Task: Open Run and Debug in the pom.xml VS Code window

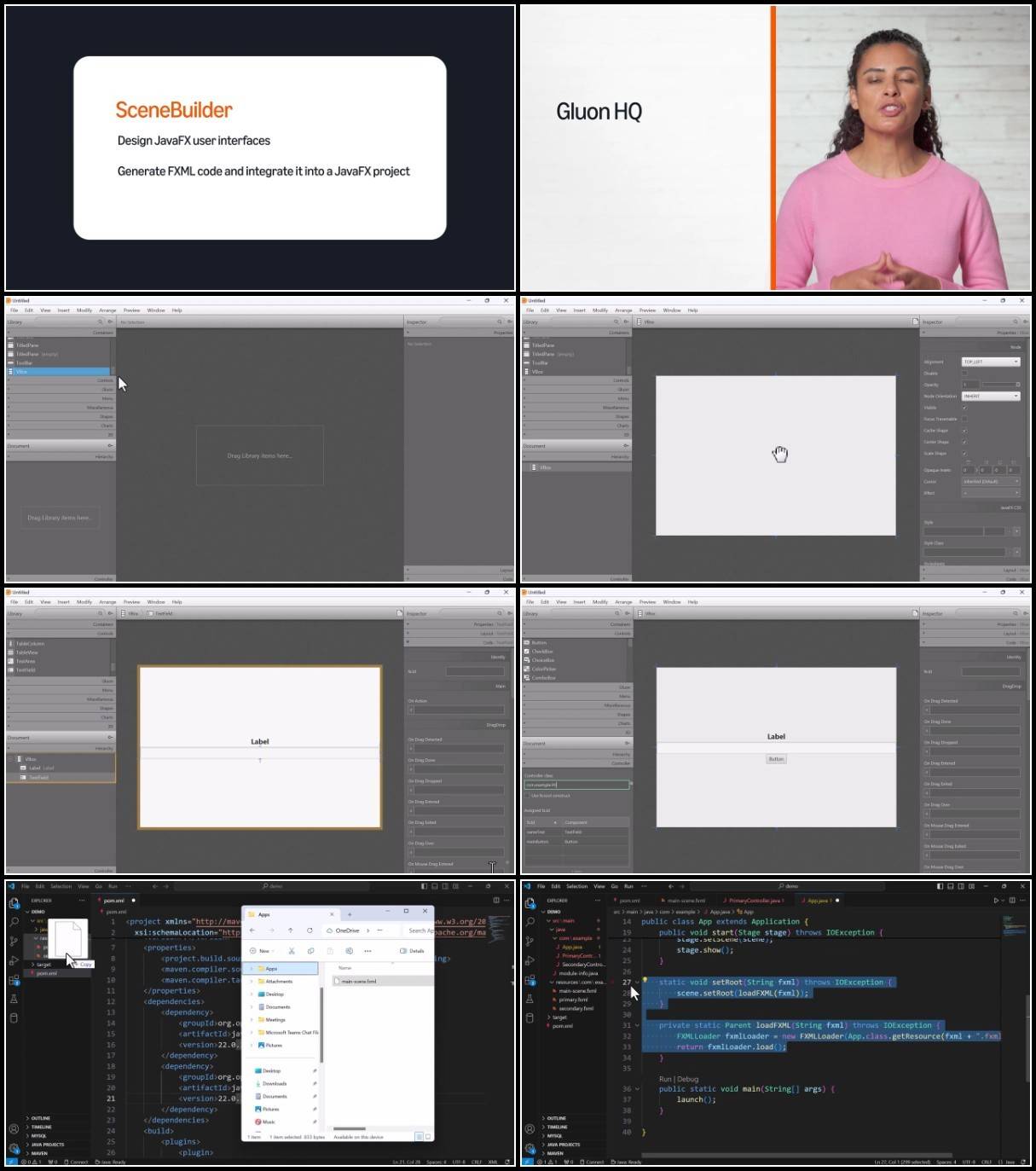Action: click(14, 960)
